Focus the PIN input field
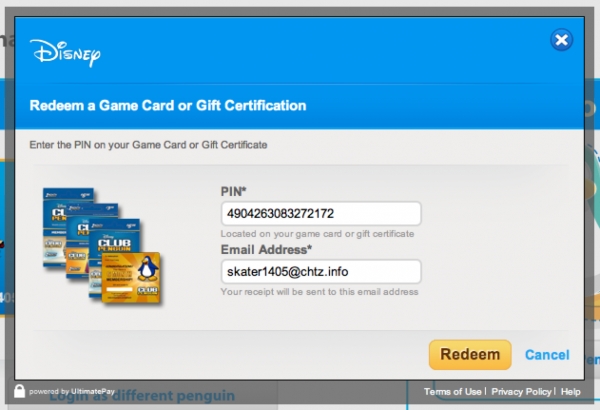 point(320,213)
